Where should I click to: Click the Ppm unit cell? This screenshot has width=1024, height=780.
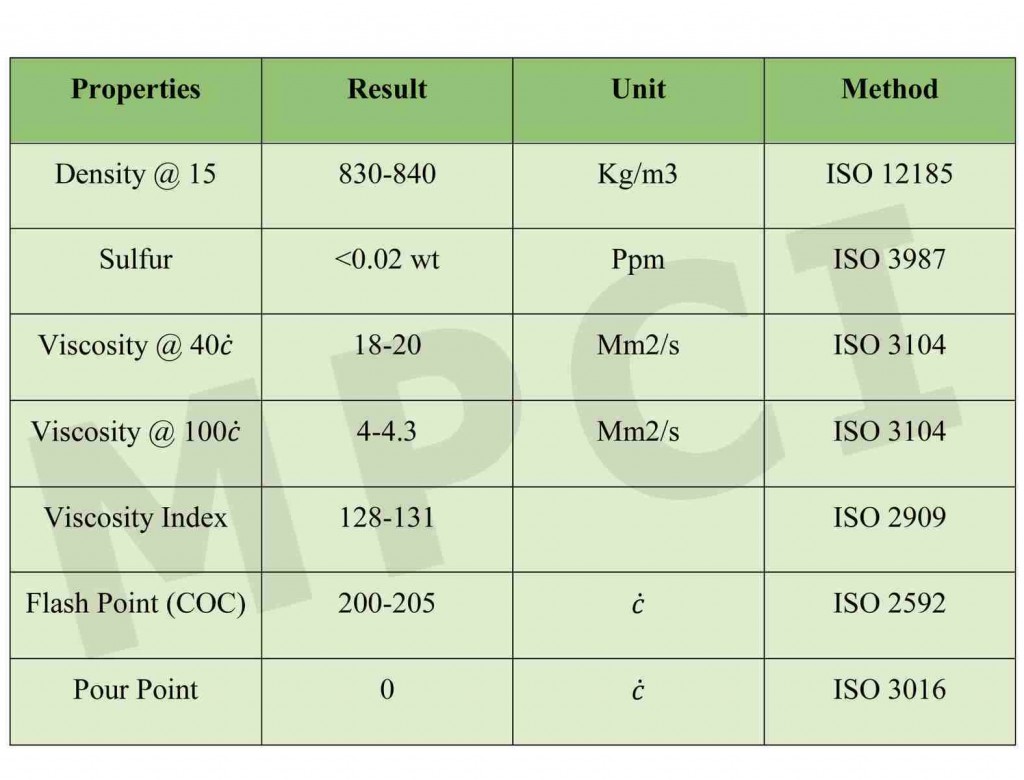point(638,260)
